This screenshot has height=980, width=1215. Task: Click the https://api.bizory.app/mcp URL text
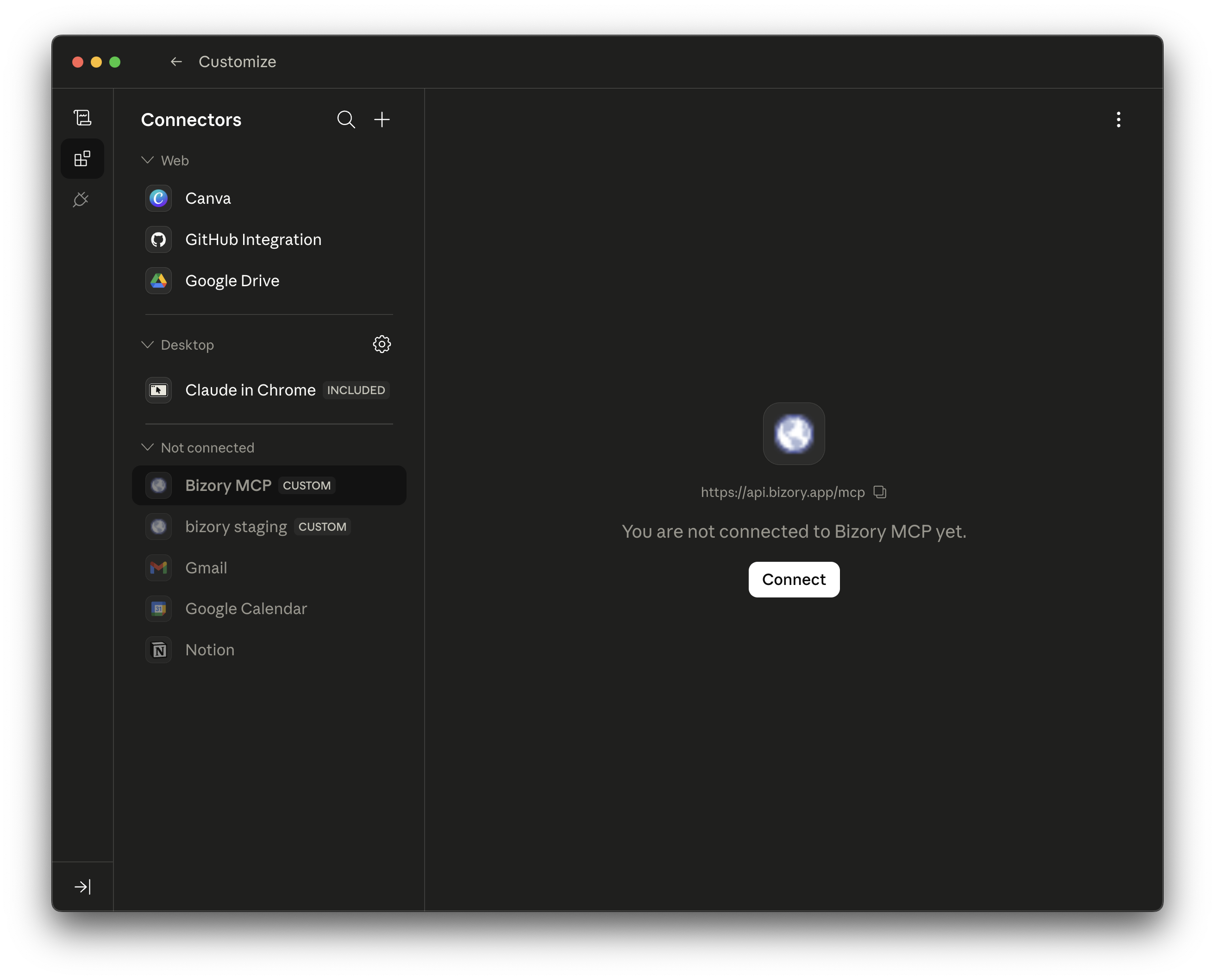[782, 492]
